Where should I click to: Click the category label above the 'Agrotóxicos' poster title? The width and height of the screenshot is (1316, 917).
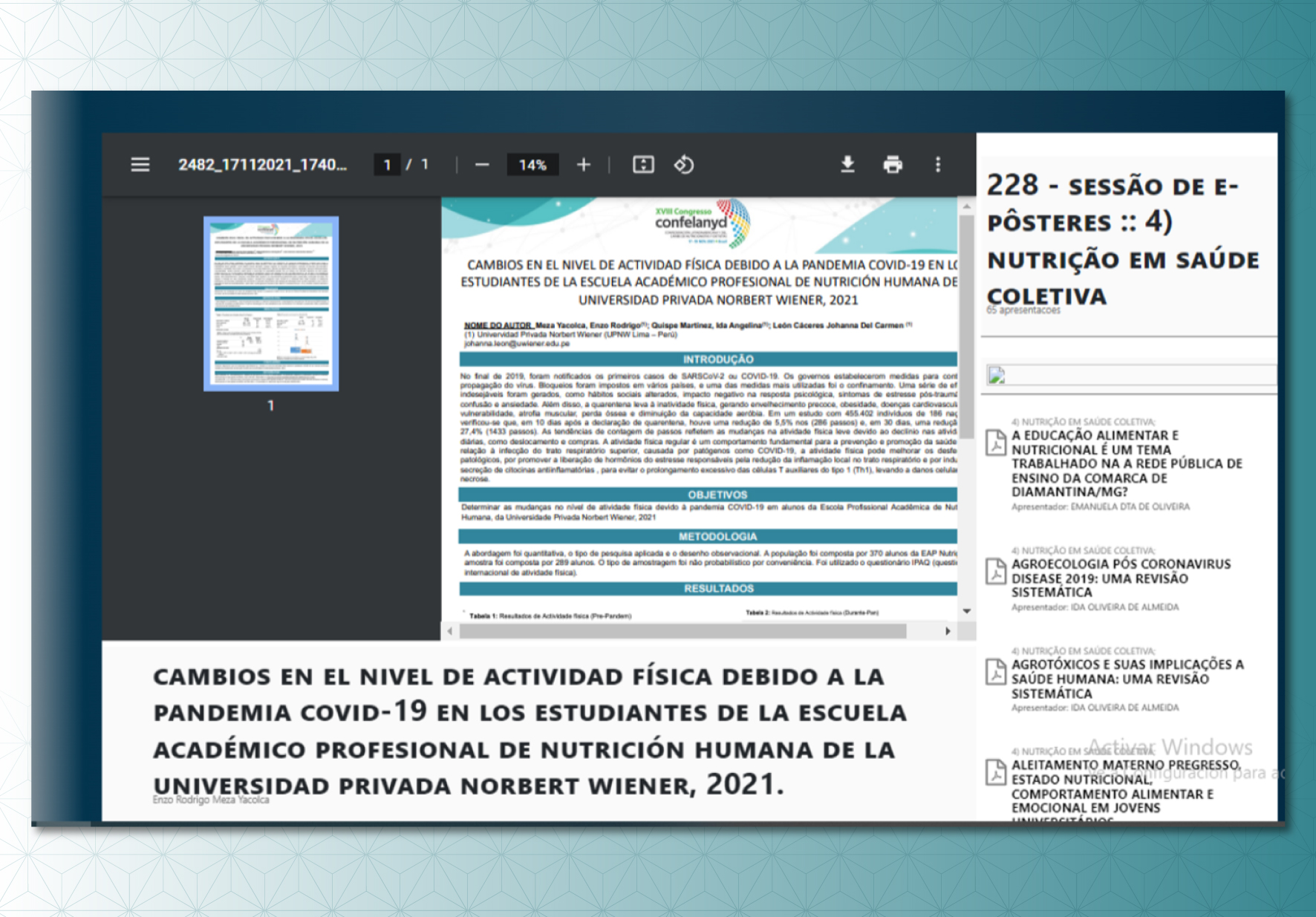[x=1084, y=651]
